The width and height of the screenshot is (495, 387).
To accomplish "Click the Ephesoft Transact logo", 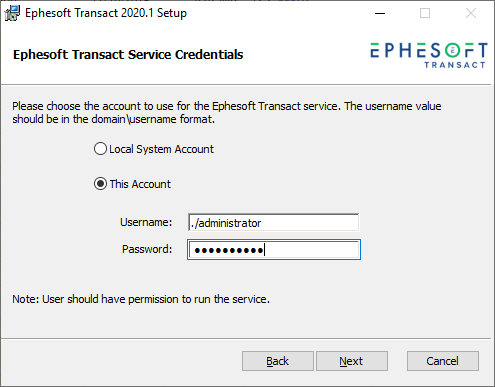I will coord(429,55).
